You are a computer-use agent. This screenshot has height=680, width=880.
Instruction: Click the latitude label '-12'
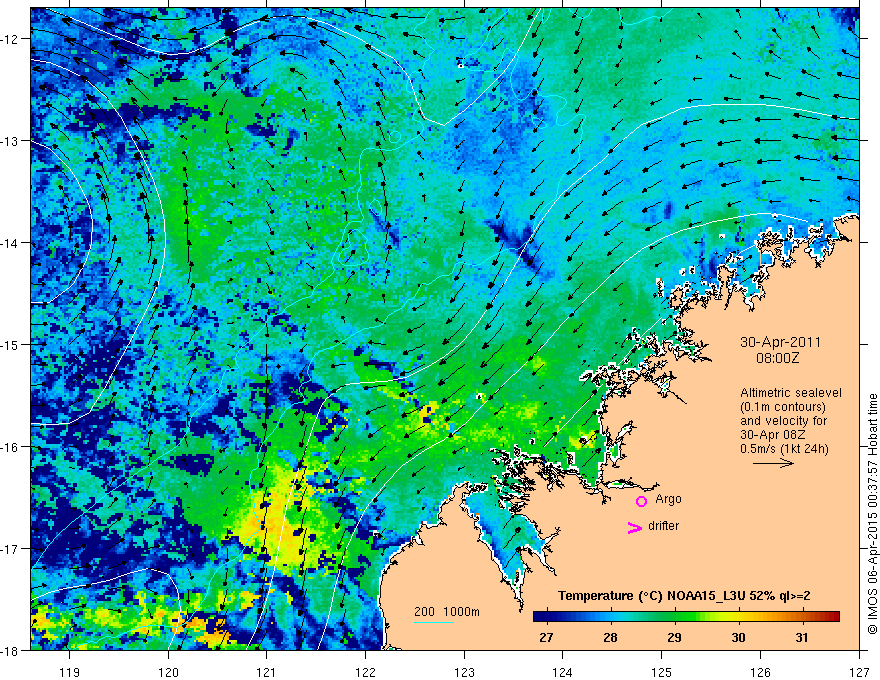pos(10,39)
